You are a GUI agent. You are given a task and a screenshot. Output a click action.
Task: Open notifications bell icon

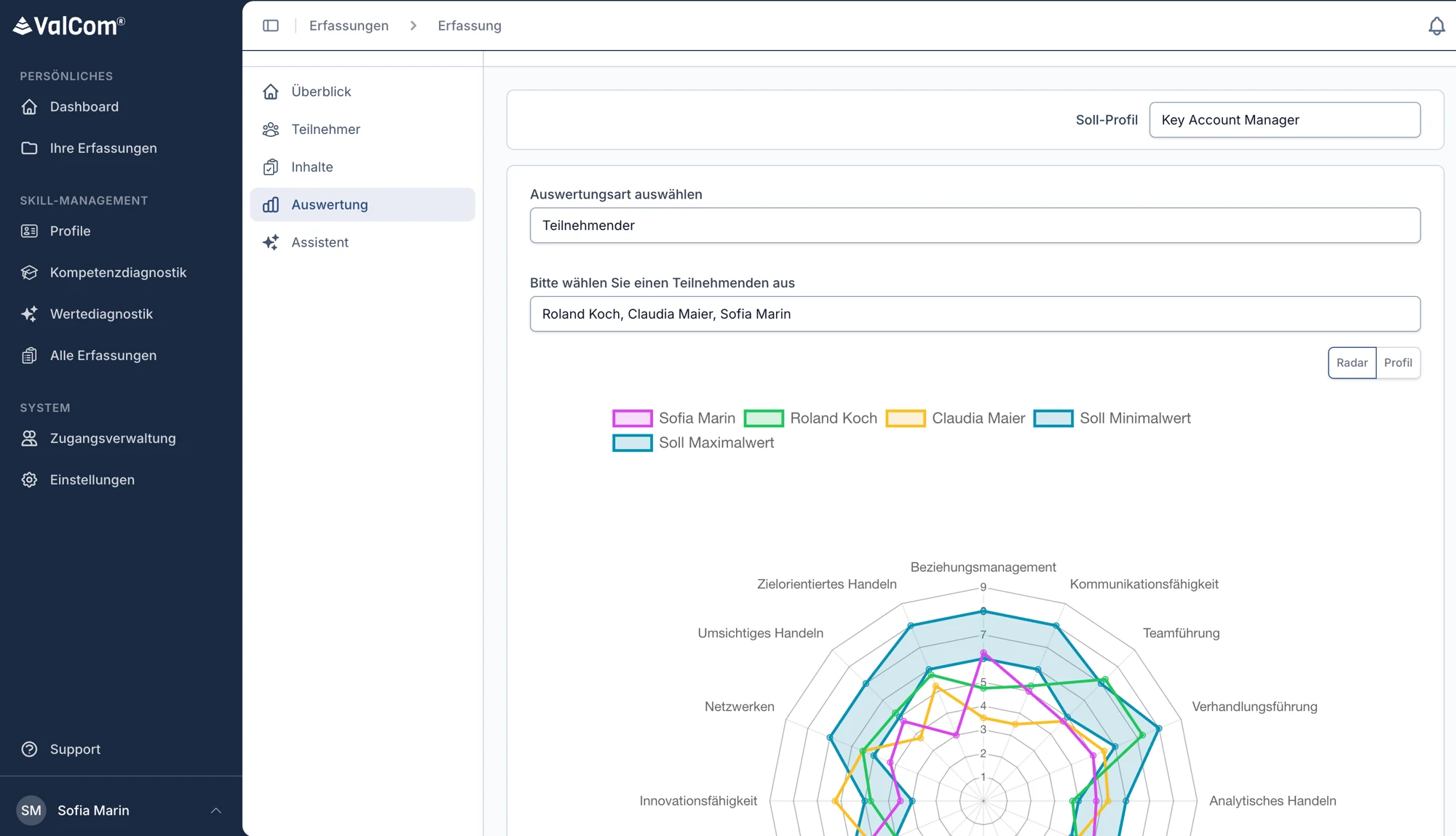tap(1436, 26)
